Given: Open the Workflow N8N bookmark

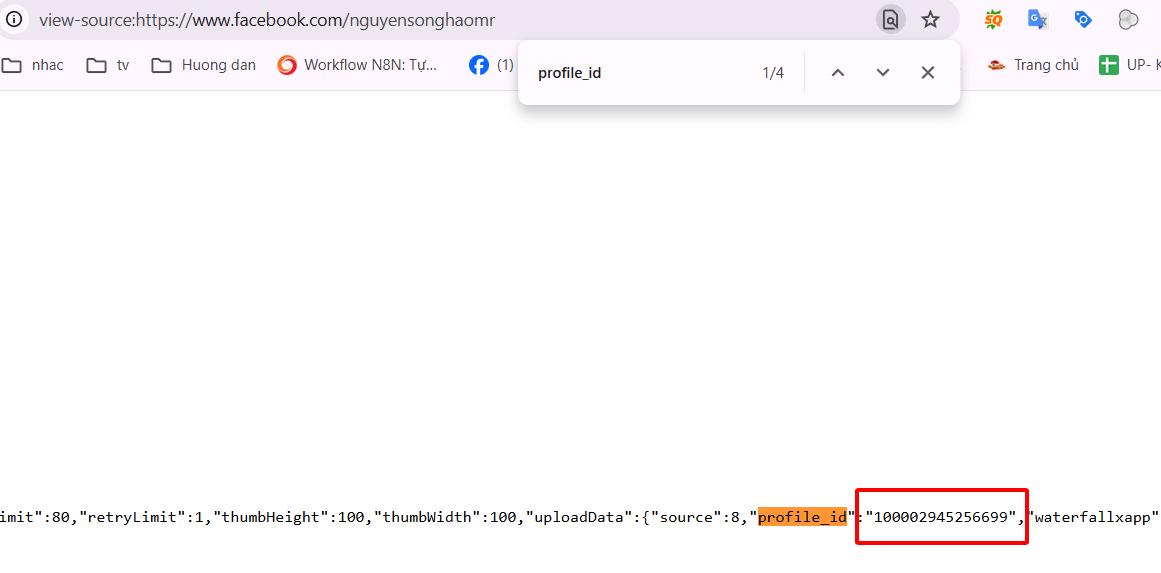Looking at the screenshot, I should point(358,65).
